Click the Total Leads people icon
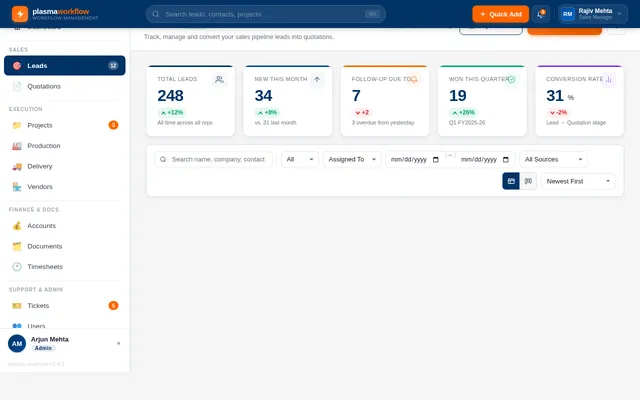This screenshot has width=640, height=400. [220, 80]
